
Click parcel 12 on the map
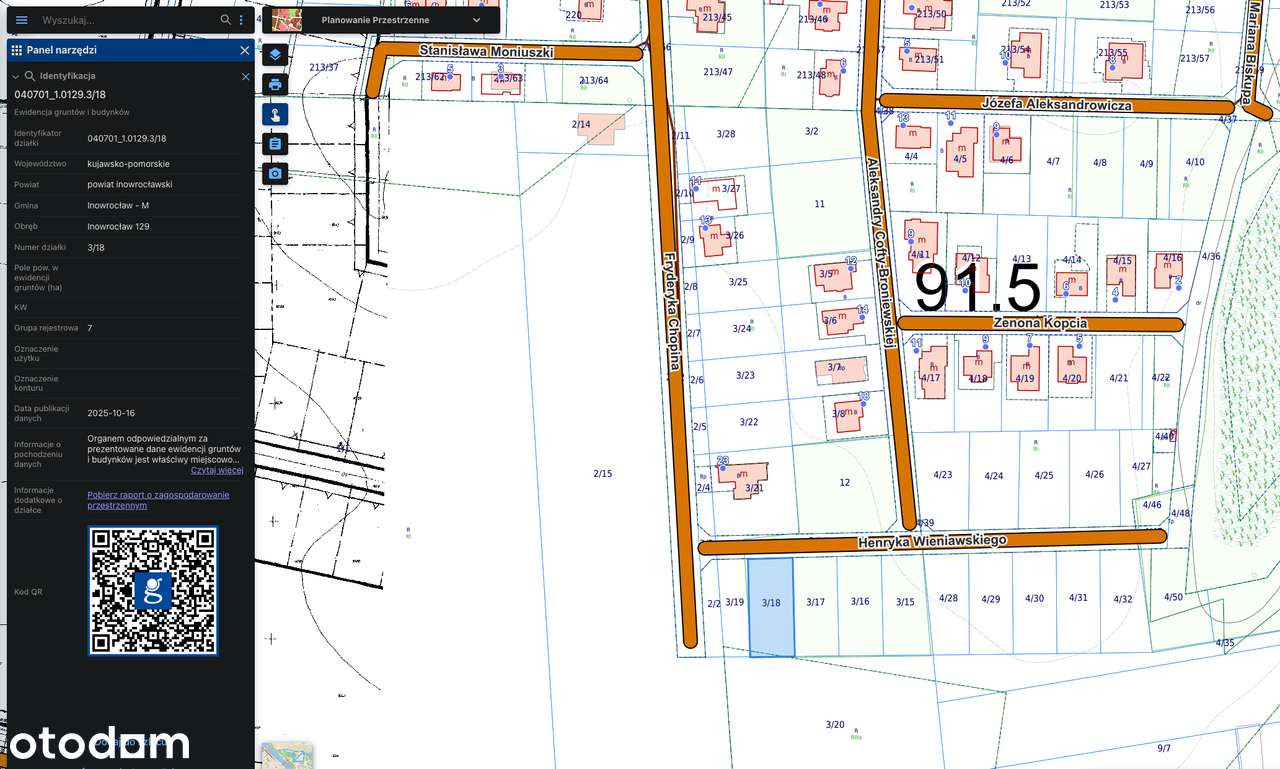pos(844,482)
